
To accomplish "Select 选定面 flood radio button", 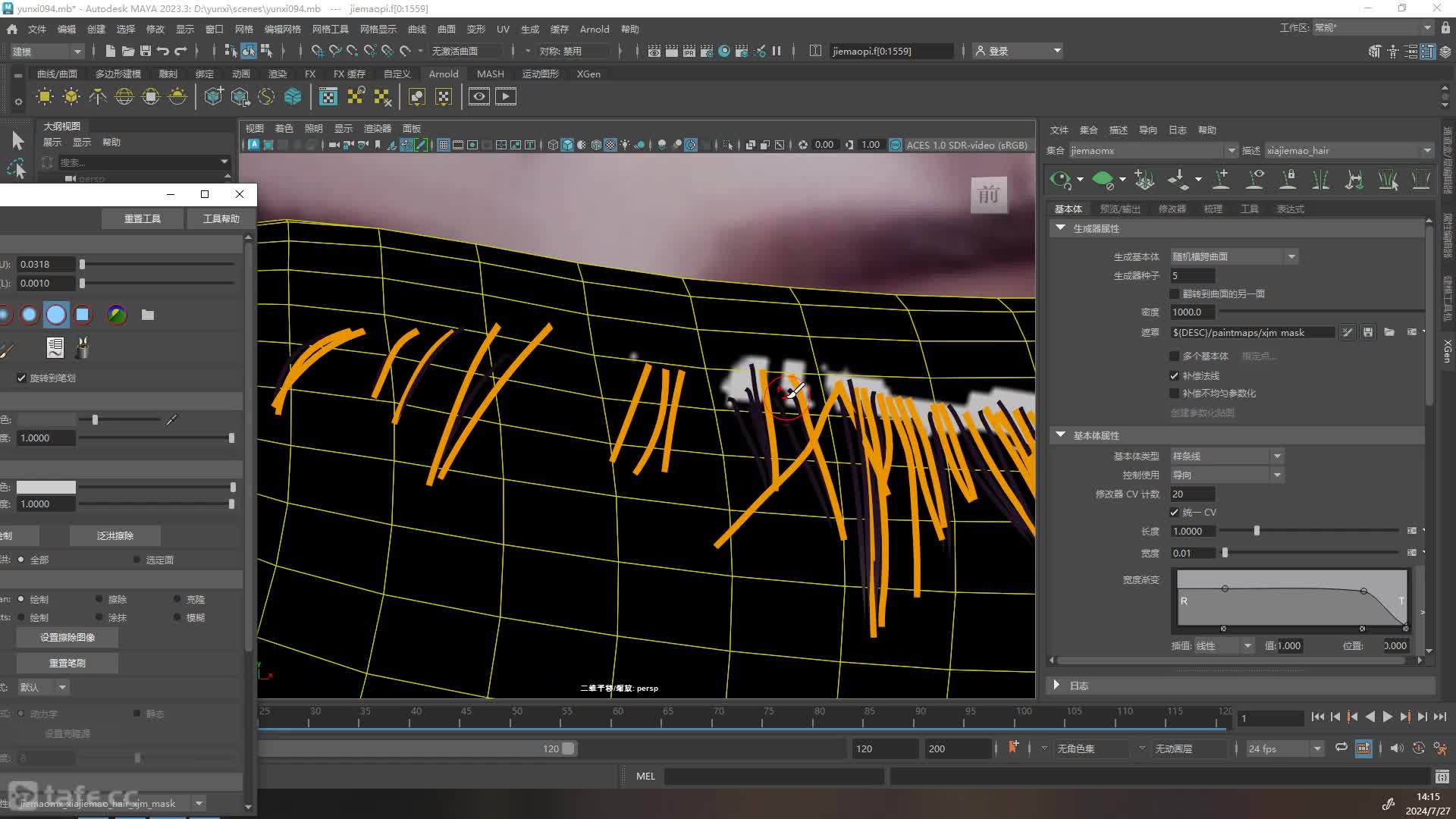I will point(137,560).
